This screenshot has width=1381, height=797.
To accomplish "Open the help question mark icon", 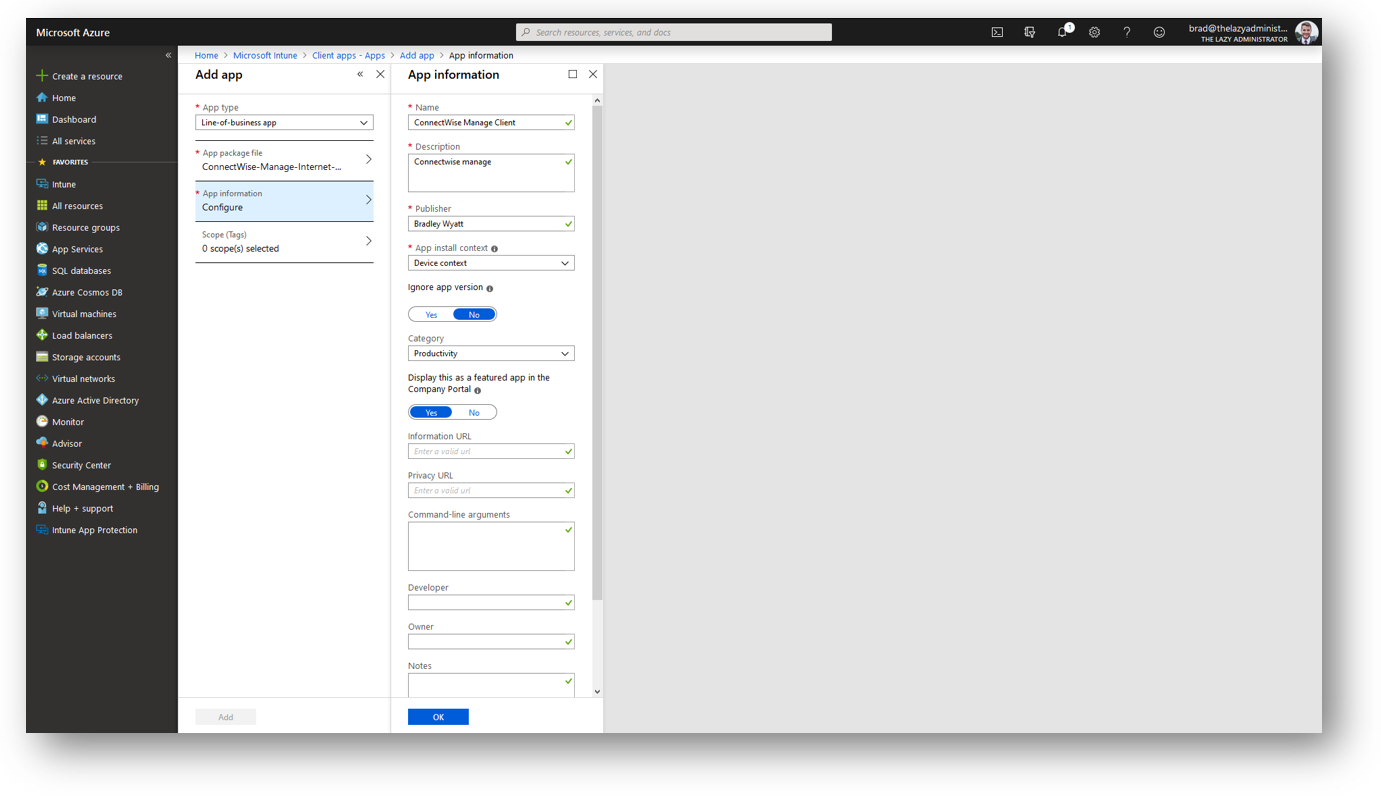I will pos(1127,32).
